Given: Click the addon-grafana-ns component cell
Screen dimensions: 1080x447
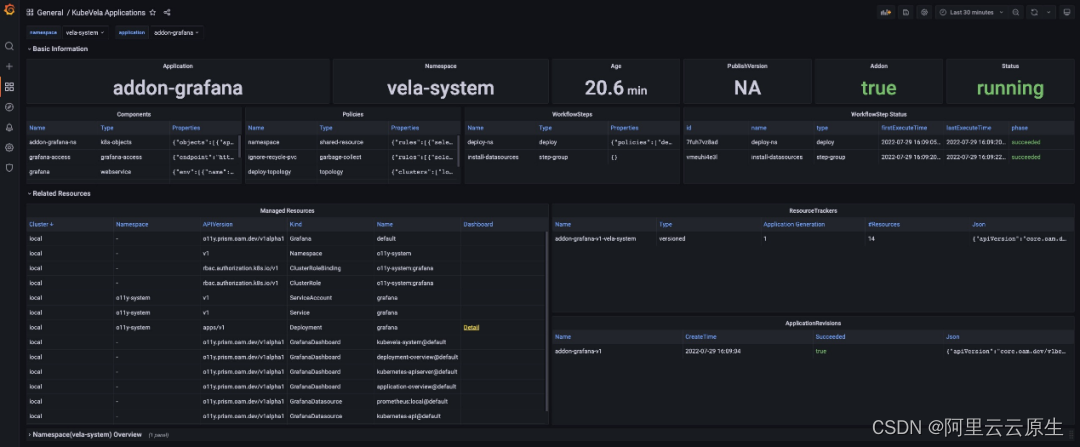Looking at the screenshot, I should pos(51,142).
